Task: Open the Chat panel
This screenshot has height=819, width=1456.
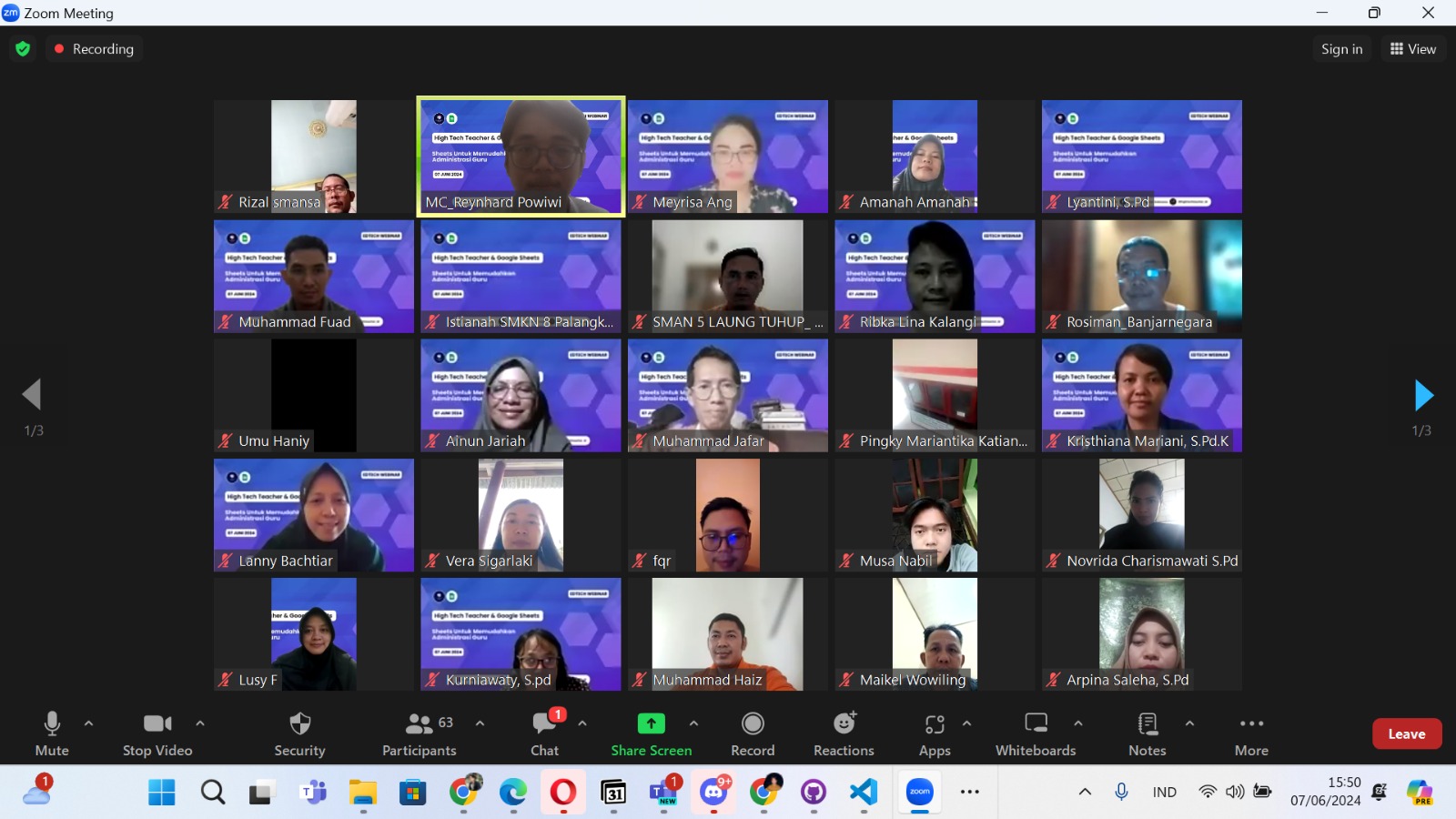Action: [x=544, y=733]
